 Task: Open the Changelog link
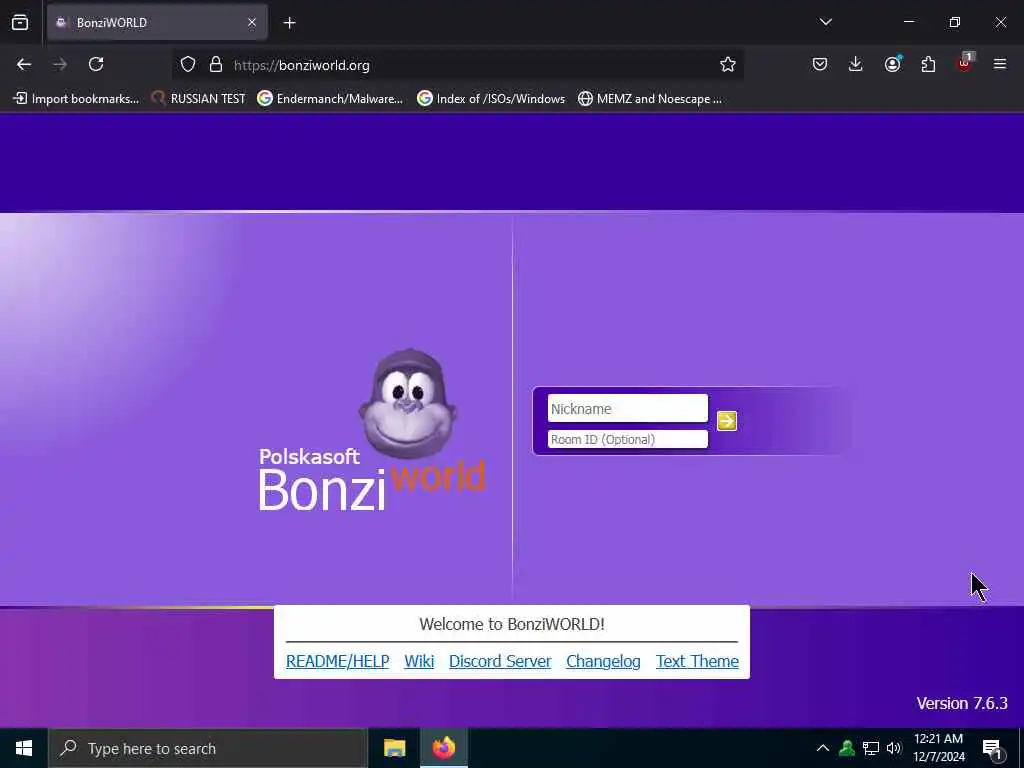(x=603, y=661)
